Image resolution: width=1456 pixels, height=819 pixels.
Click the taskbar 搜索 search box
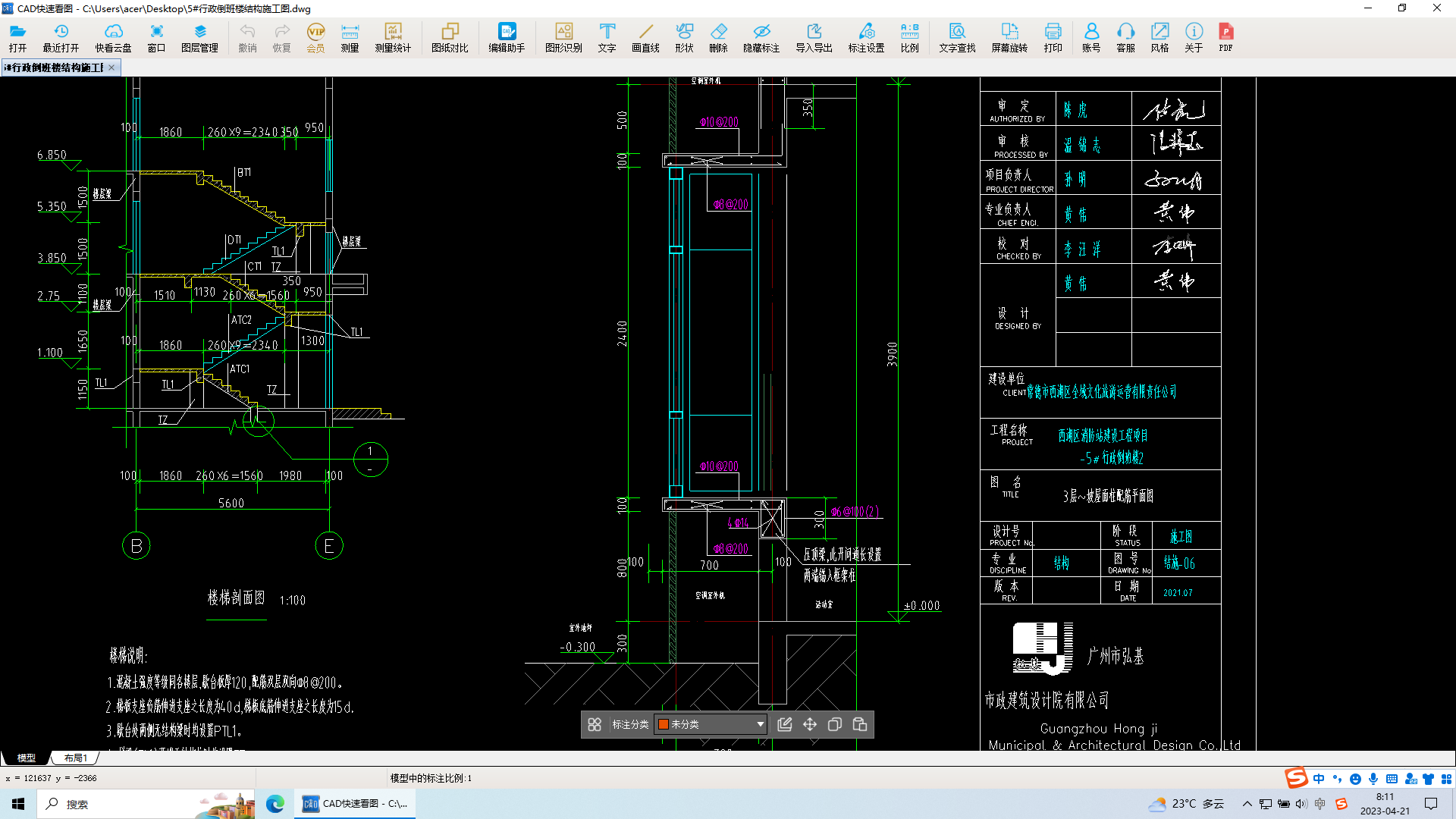[146, 804]
